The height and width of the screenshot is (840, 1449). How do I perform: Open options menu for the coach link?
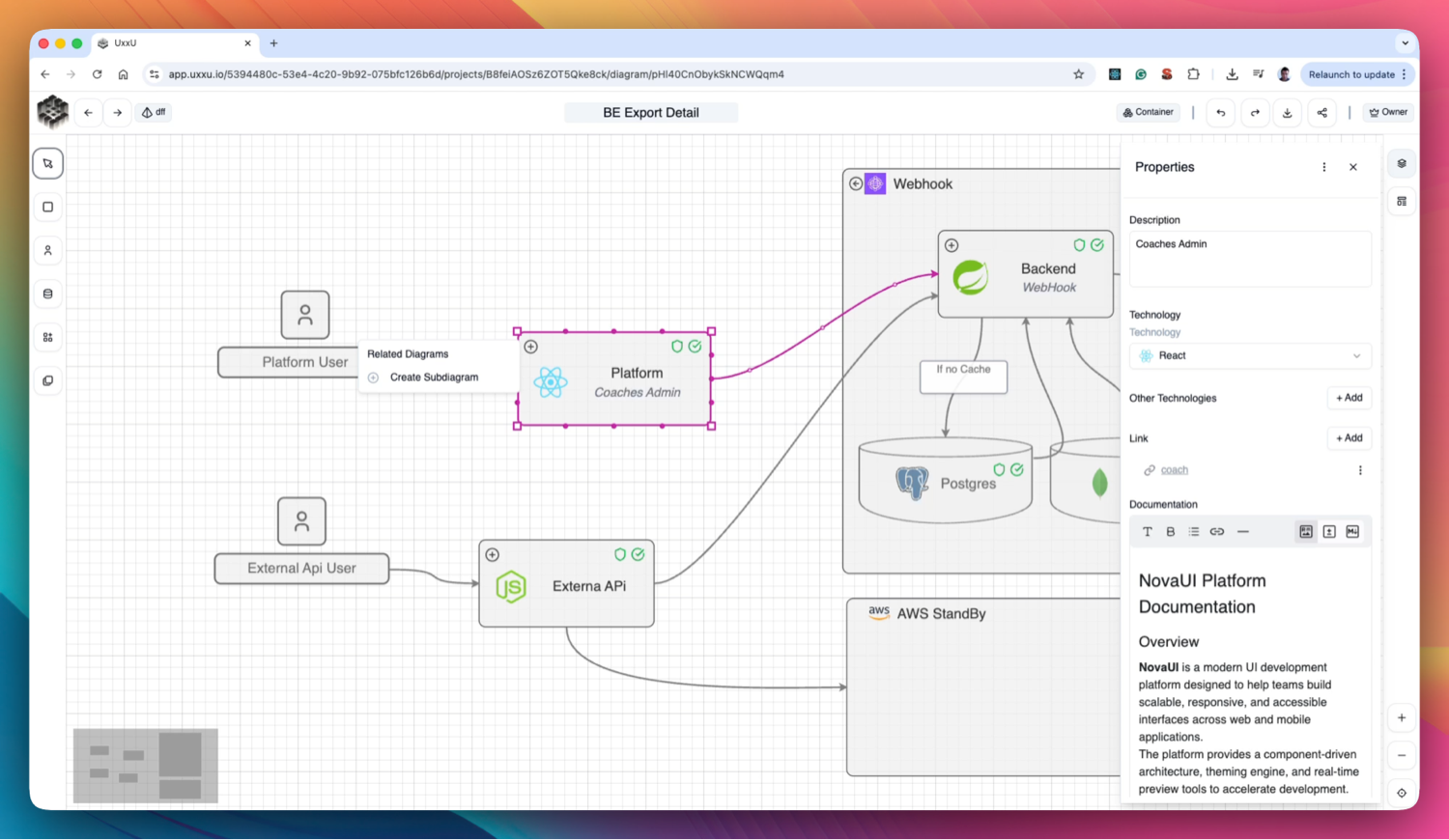[1360, 470]
